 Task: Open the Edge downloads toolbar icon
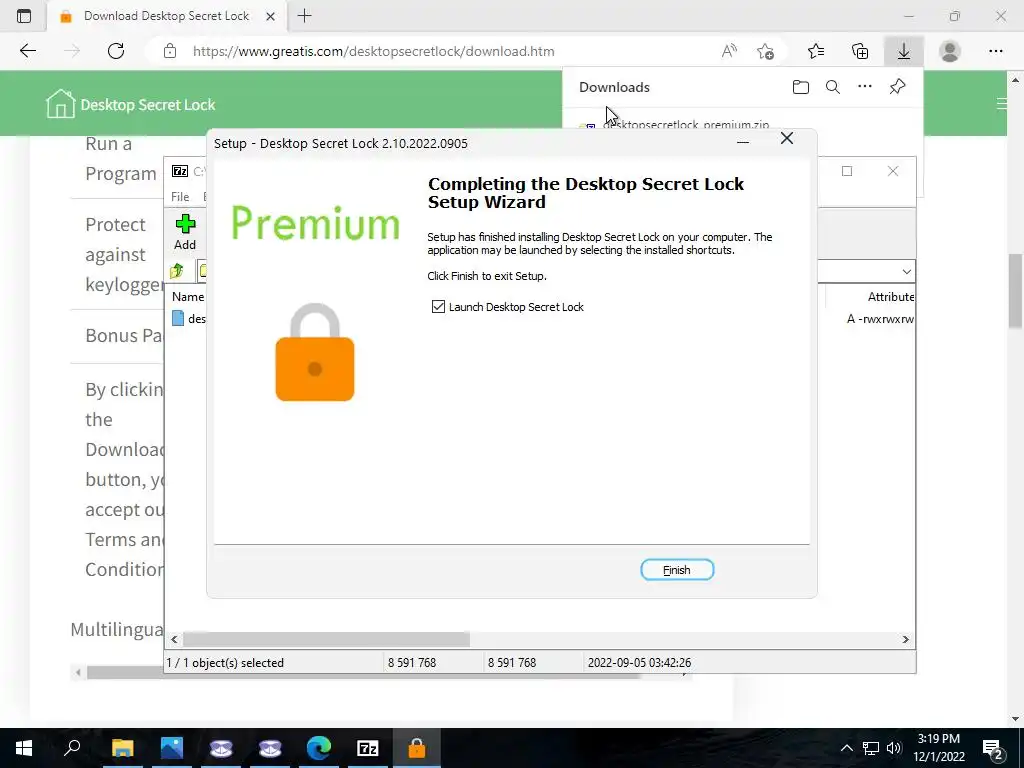point(904,51)
